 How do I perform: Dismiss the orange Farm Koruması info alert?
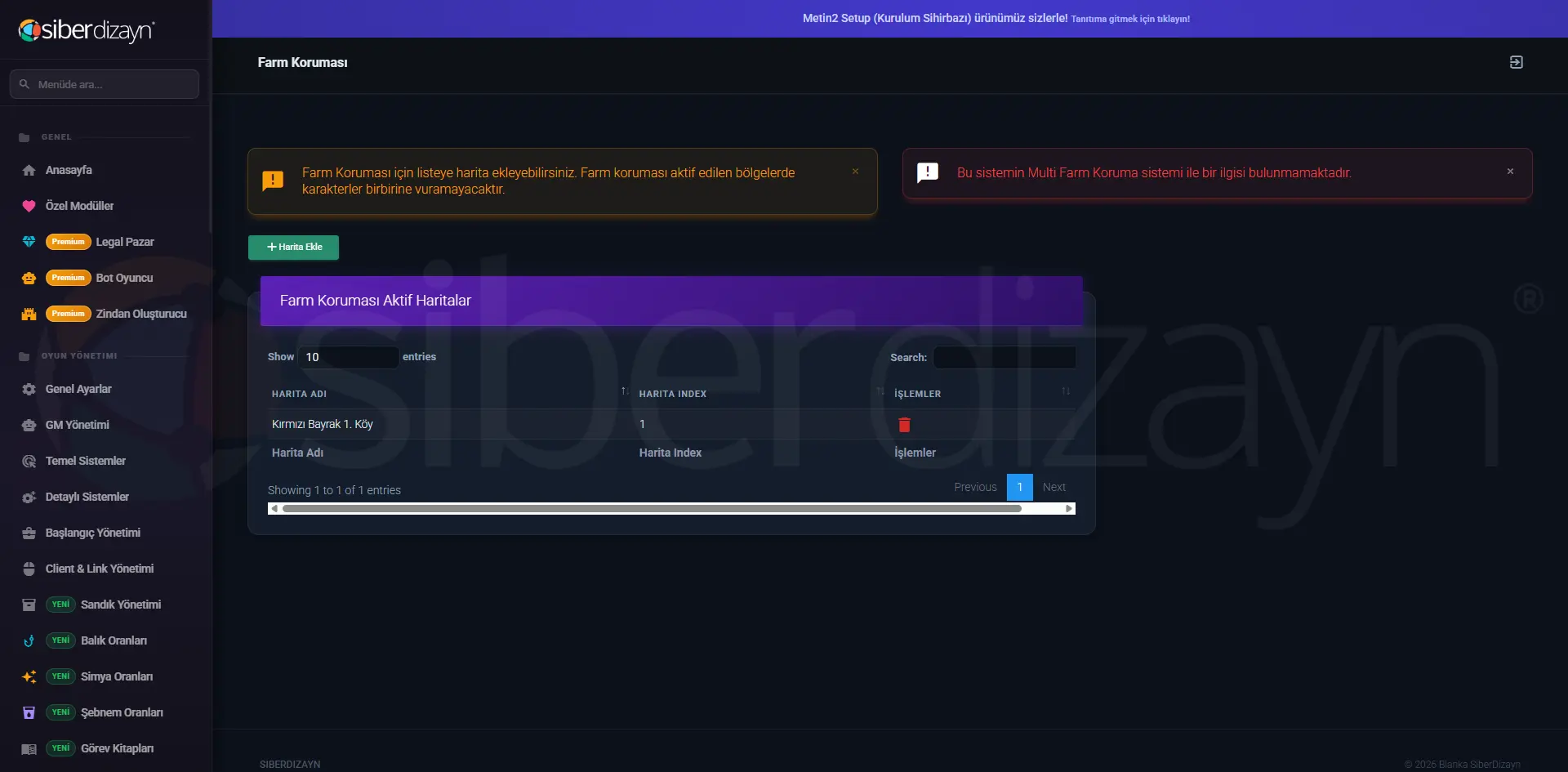(x=855, y=172)
